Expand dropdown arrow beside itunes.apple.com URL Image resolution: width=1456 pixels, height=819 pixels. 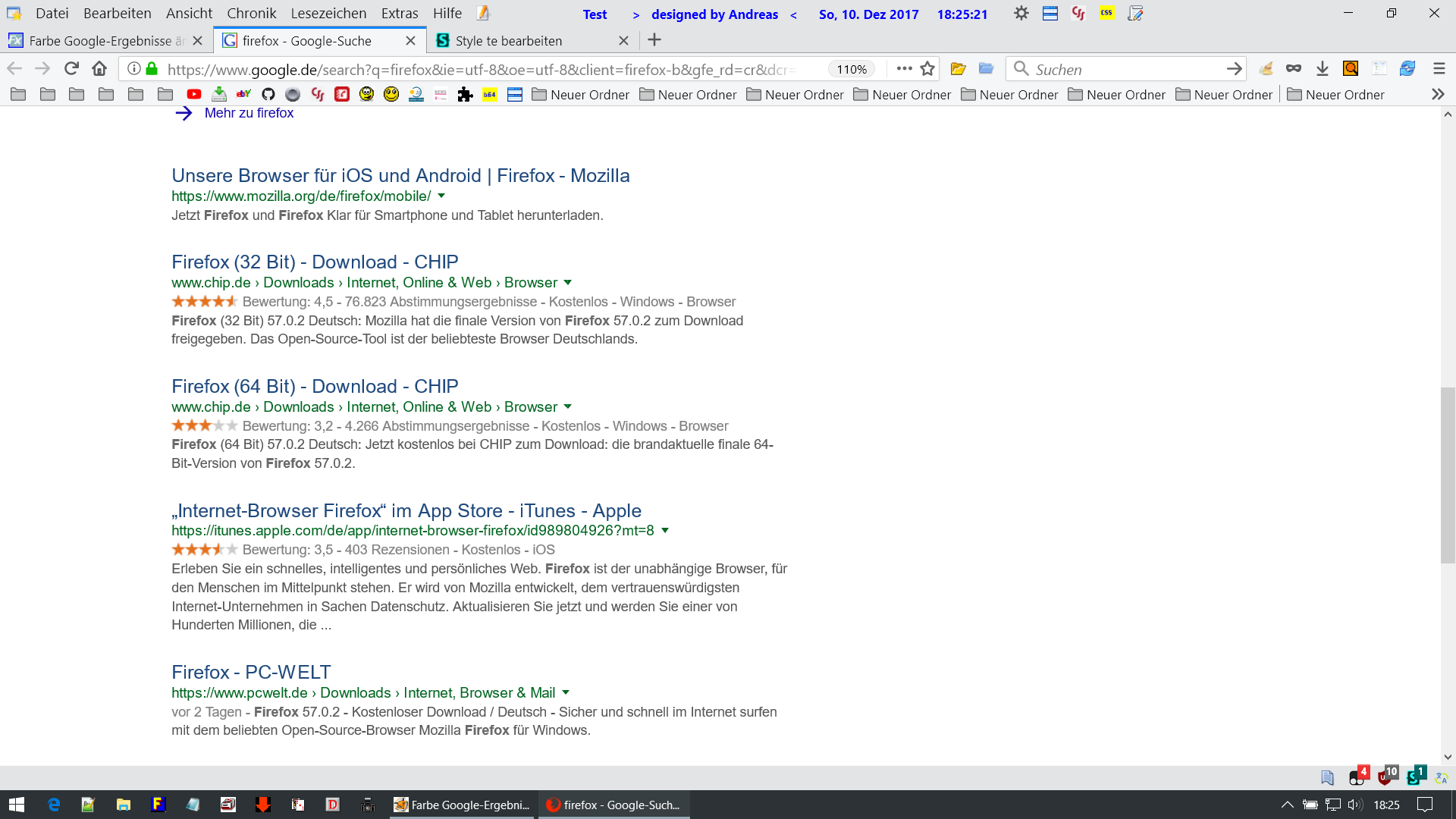click(x=665, y=531)
